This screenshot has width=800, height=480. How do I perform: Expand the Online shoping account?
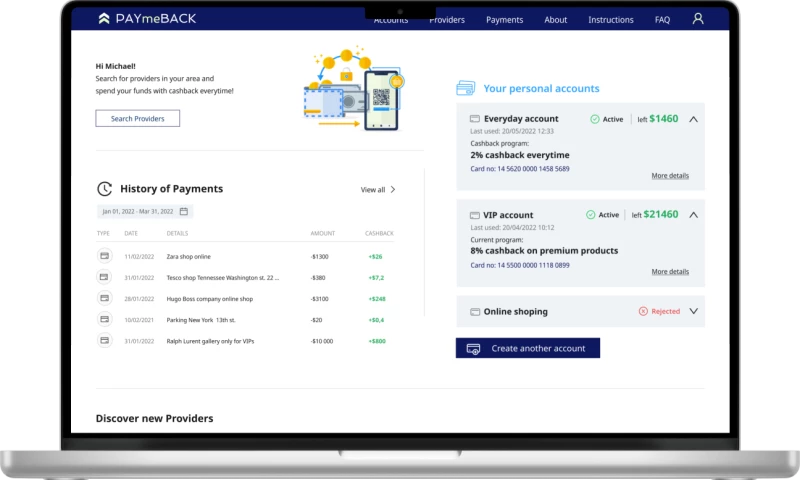[693, 311]
